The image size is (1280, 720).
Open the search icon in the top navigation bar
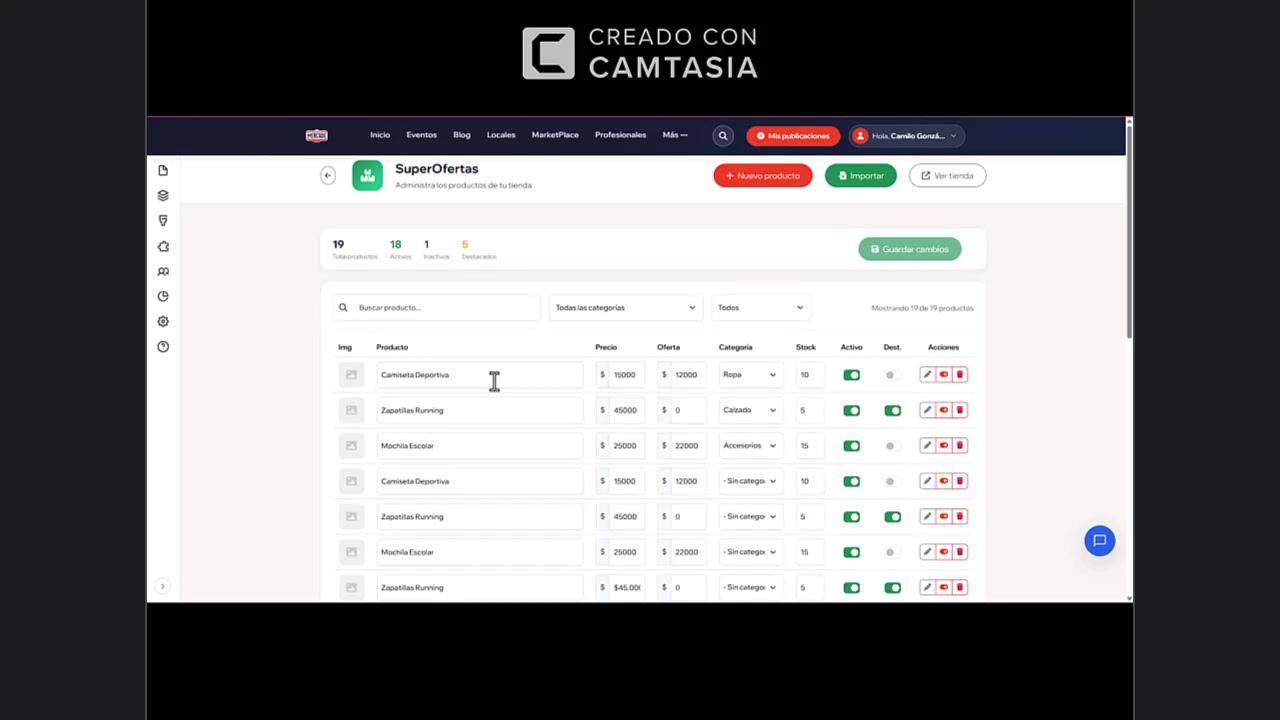tap(722, 136)
